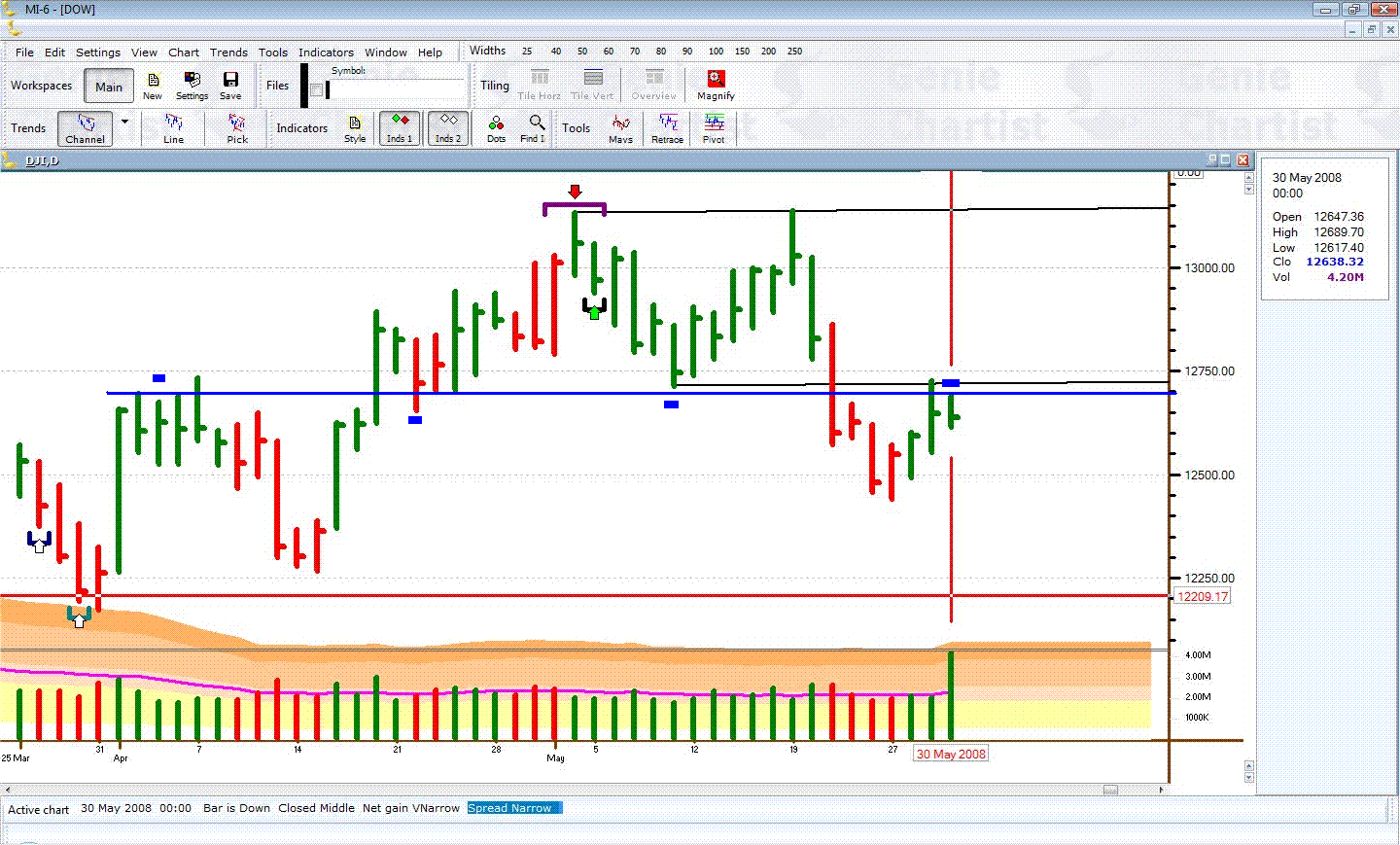Viewport: 1400px width, 845px height.
Task: Select the Pick trend tool
Action: [x=237, y=128]
